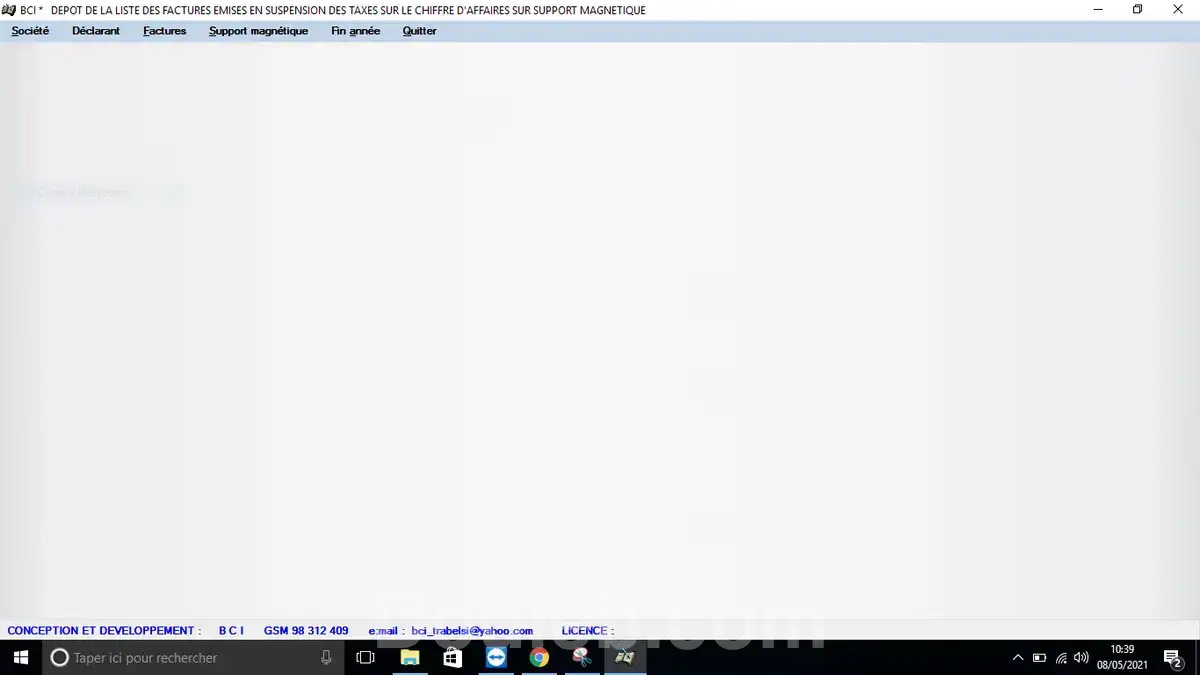
Task: Expand hidden system tray icons
Action: coord(1018,657)
